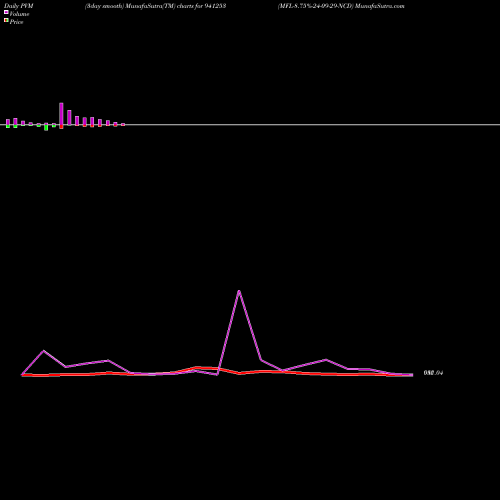This screenshot has width=500, height=500.
Task: Click the price value label beside the chart line end
Action: 433,373
